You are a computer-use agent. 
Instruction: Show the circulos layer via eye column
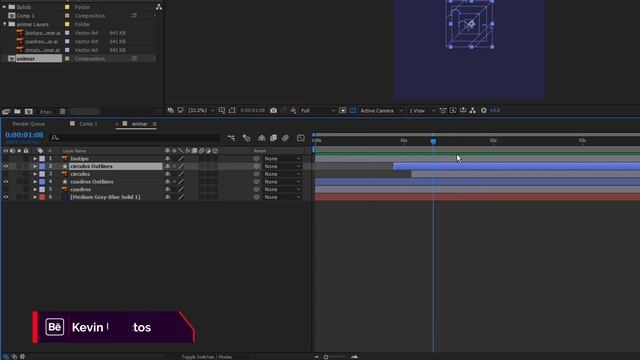[6, 174]
